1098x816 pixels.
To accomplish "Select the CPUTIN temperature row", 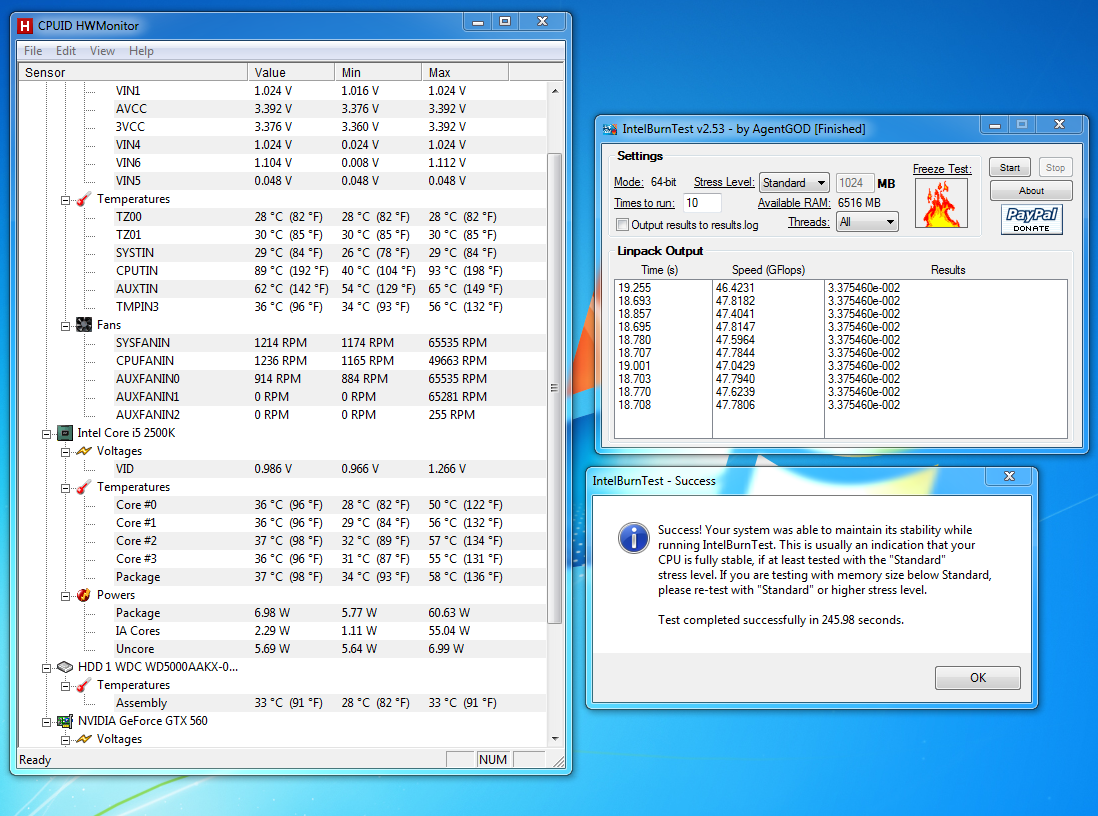I will coord(329,271).
